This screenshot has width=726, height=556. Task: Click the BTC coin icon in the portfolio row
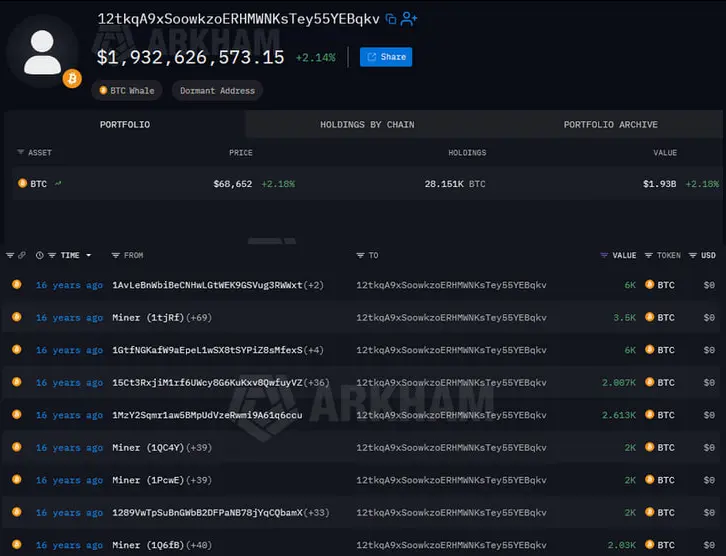[22, 183]
